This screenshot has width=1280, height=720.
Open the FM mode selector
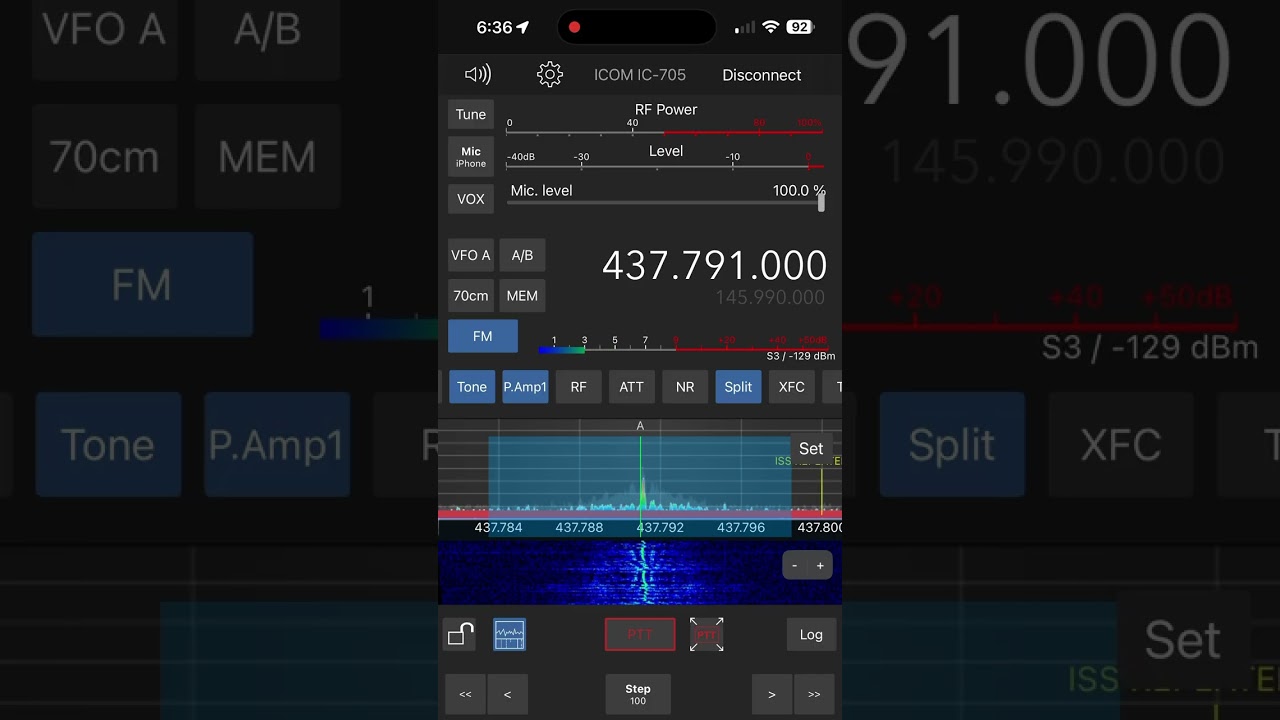click(483, 336)
